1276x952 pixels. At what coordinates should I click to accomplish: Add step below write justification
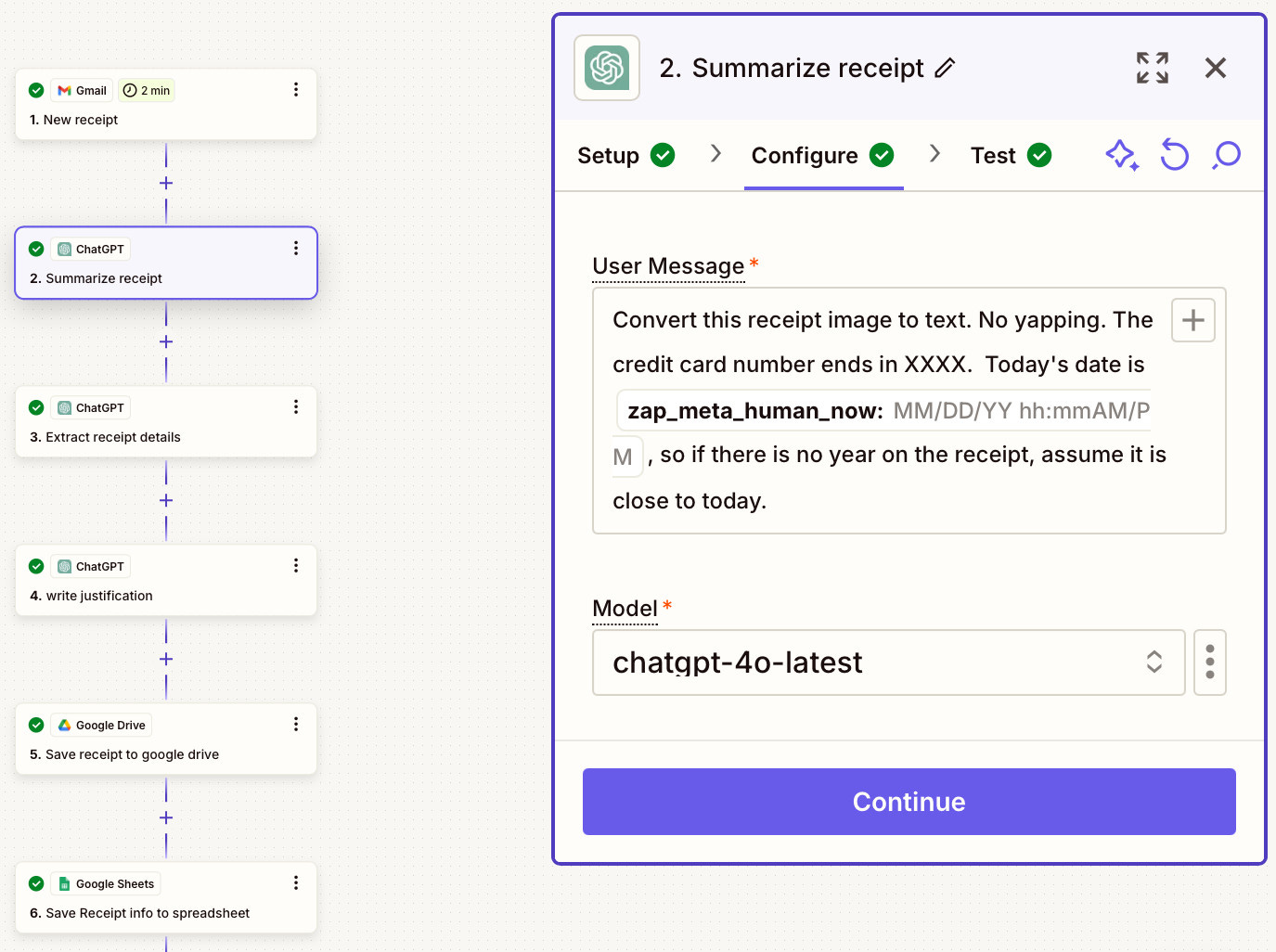pyautogui.click(x=166, y=659)
